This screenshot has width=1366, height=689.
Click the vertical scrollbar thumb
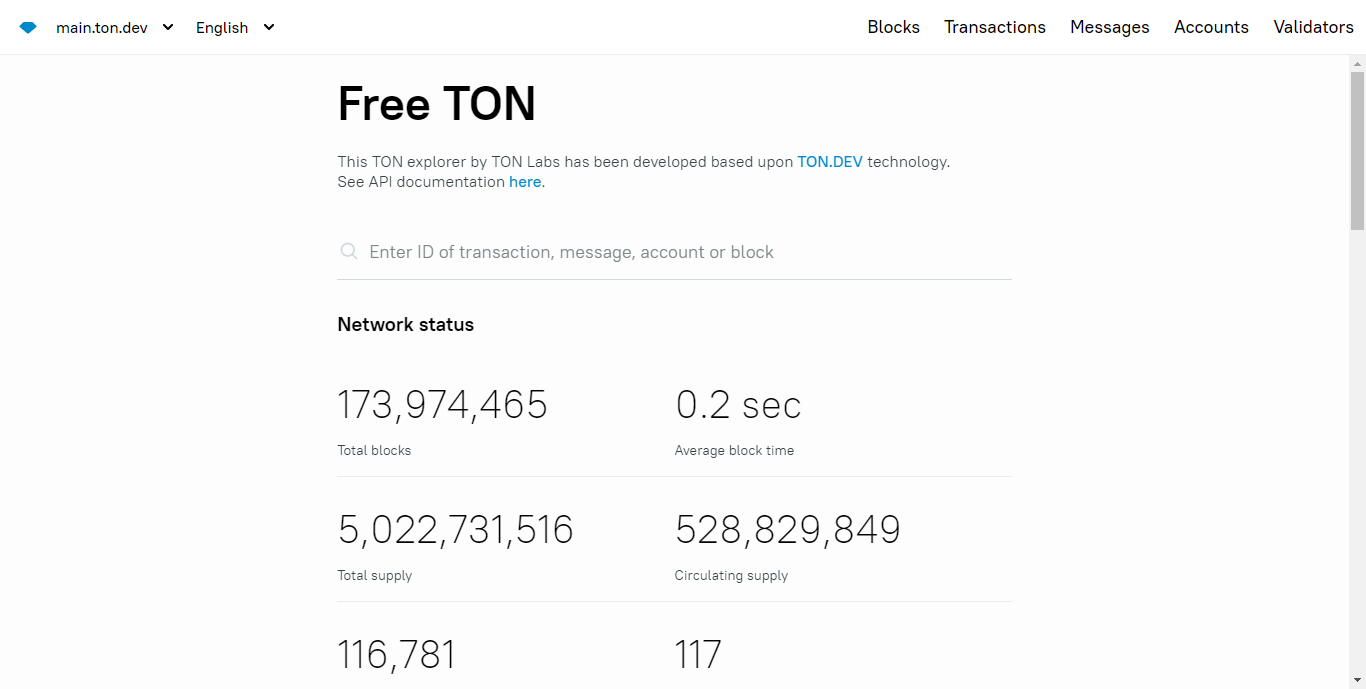coord(1357,150)
